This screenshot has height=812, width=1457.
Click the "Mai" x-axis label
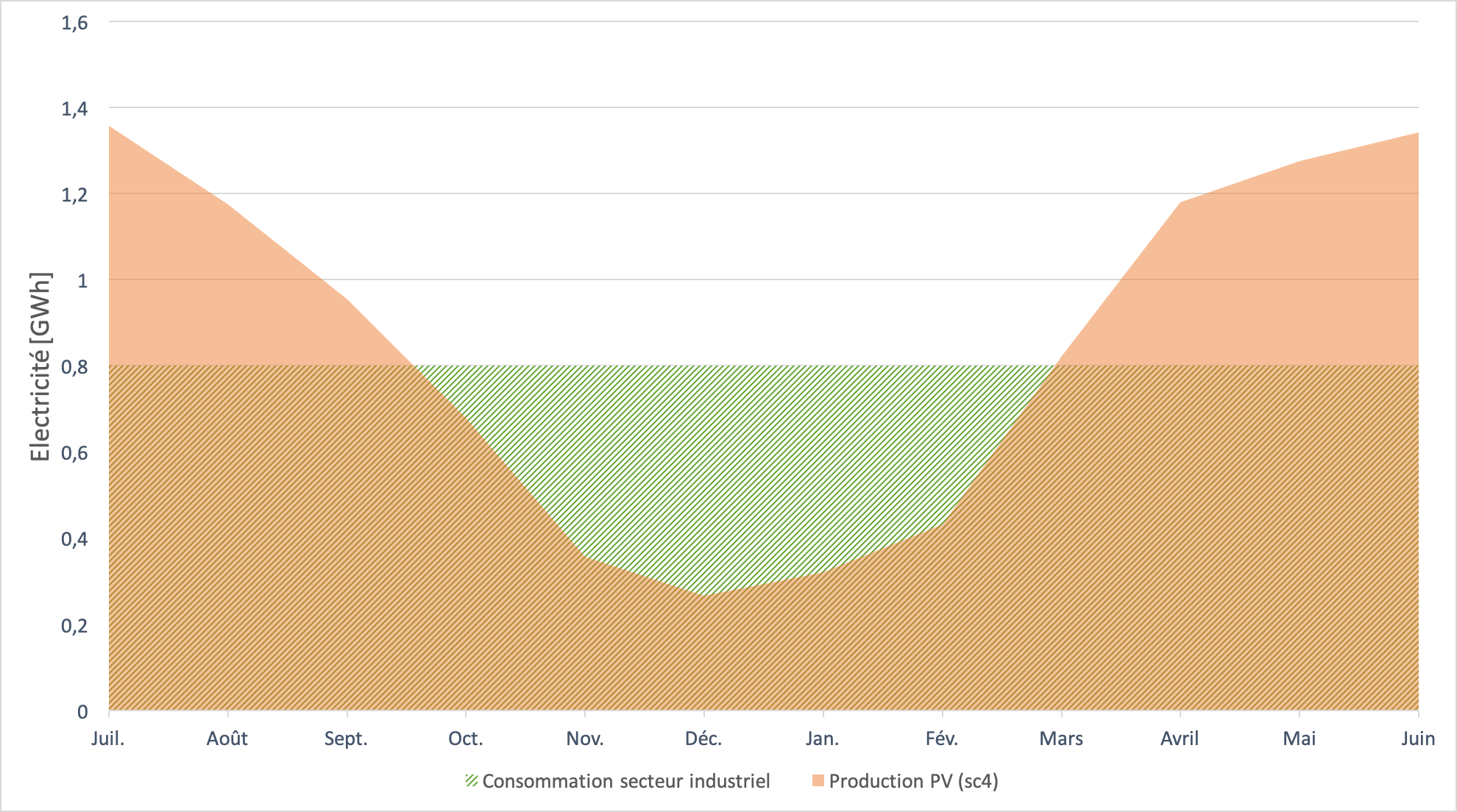pos(1300,738)
